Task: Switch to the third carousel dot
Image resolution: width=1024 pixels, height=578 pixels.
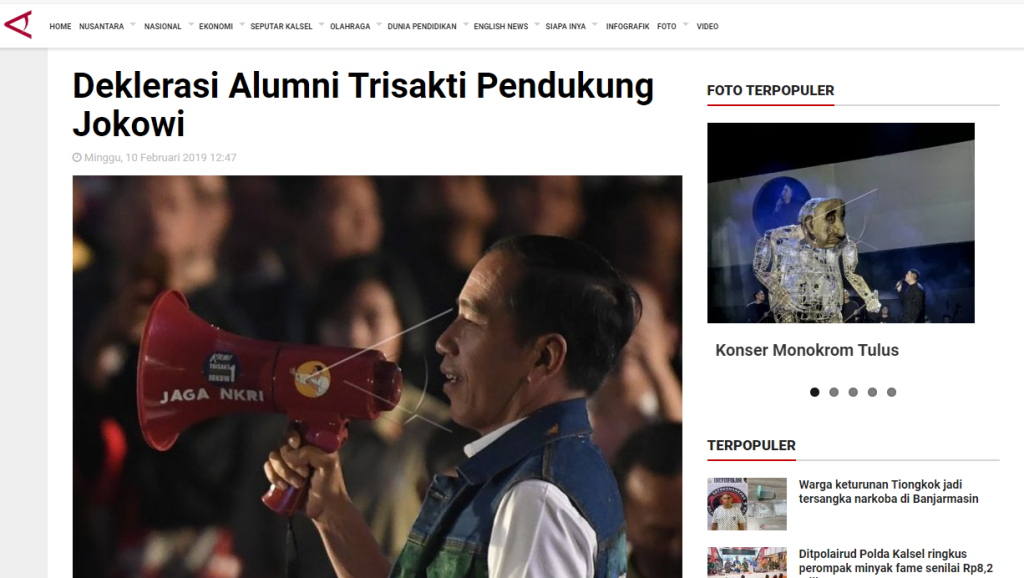Action: (x=853, y=392)
